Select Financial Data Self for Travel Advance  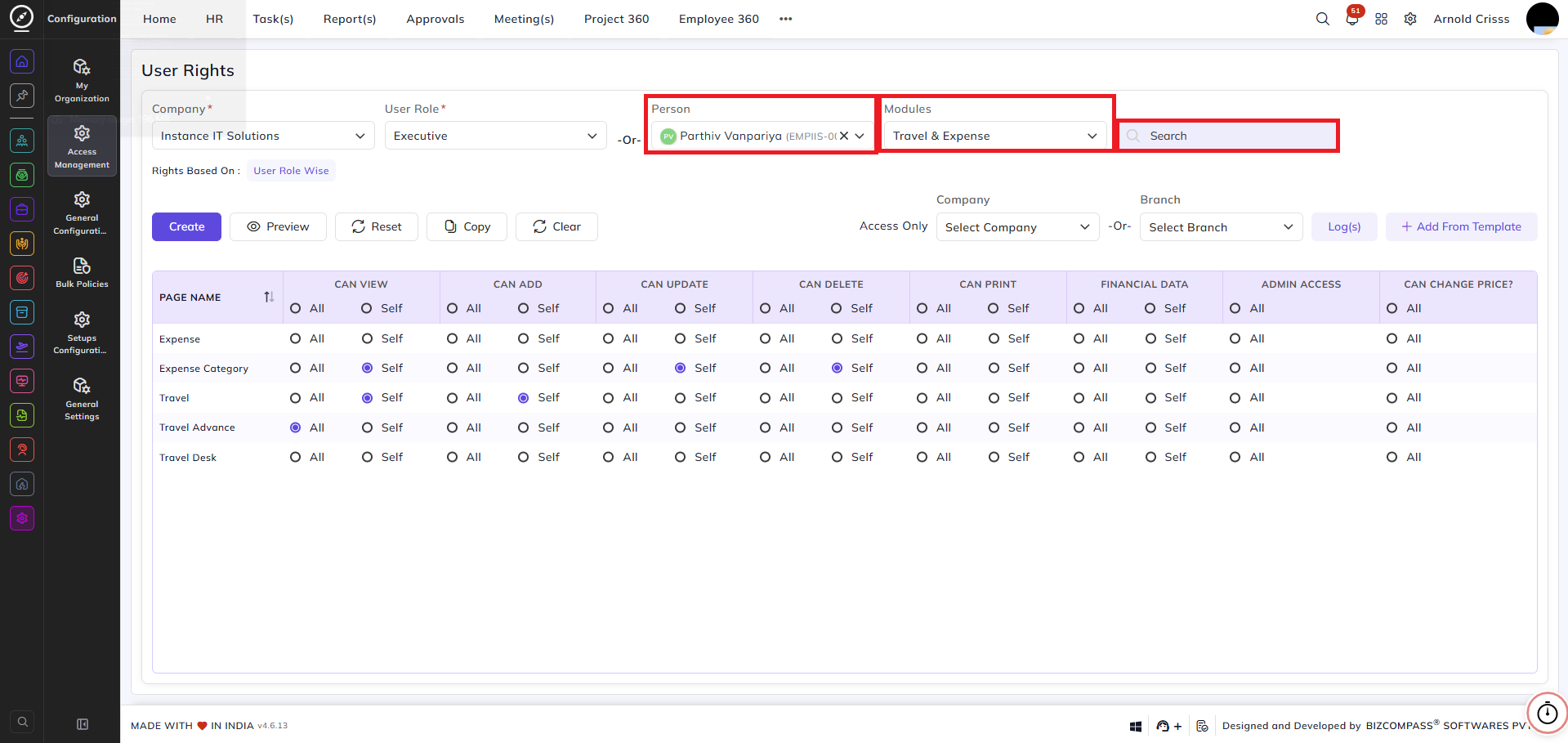pos(1150,427)
